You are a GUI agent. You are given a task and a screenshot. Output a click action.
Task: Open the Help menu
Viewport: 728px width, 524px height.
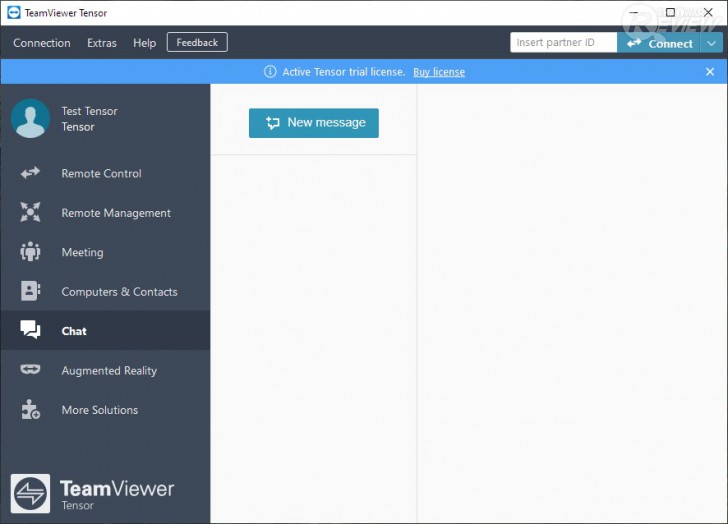[x=144, y=43]
